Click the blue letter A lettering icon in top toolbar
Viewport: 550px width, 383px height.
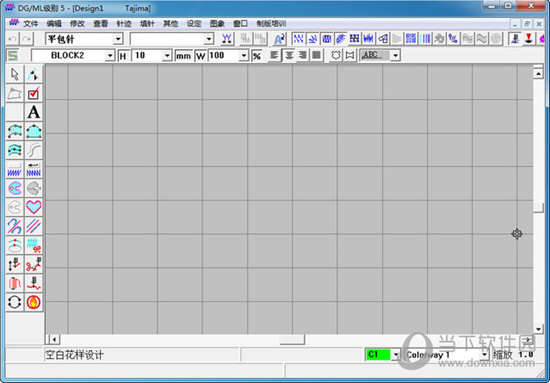coord(279,39)
